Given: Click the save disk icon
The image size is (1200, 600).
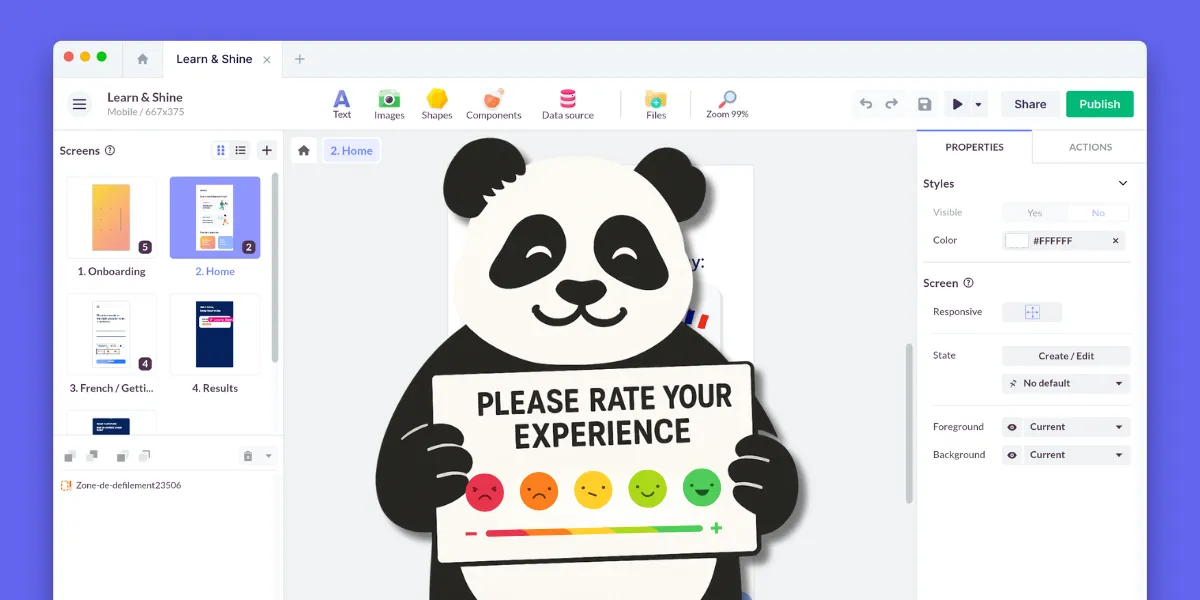Looking at the screenshot, I should coord(925,104).
